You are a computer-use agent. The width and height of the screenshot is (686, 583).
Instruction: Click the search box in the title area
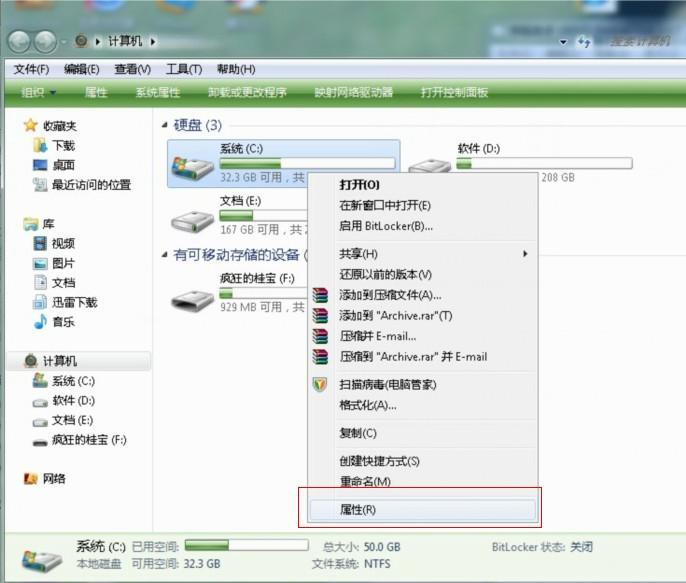point(640,41)
